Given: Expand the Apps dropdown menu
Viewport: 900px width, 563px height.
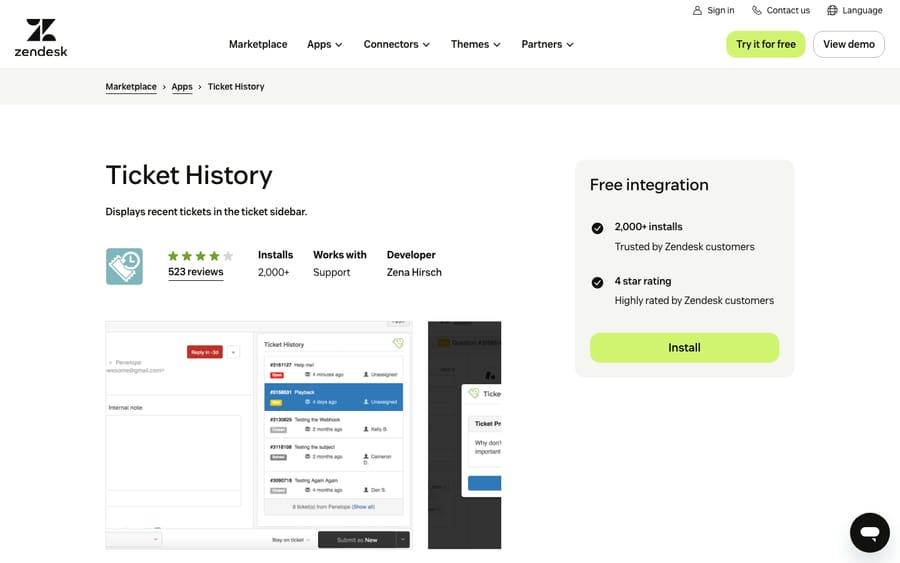Looking at the screenshot, I should coord(324,44).
